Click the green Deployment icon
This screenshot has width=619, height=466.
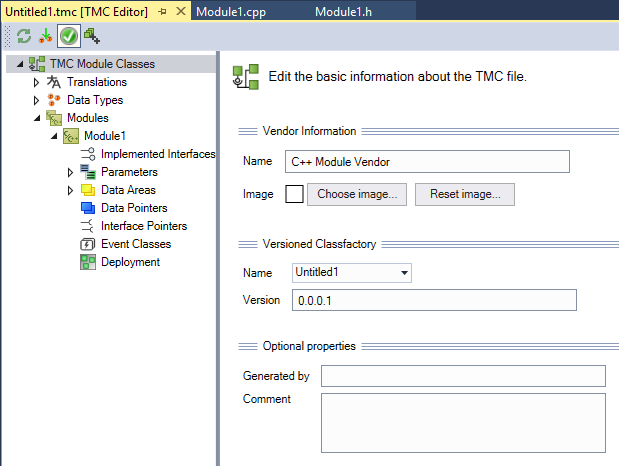click(88, 262)
